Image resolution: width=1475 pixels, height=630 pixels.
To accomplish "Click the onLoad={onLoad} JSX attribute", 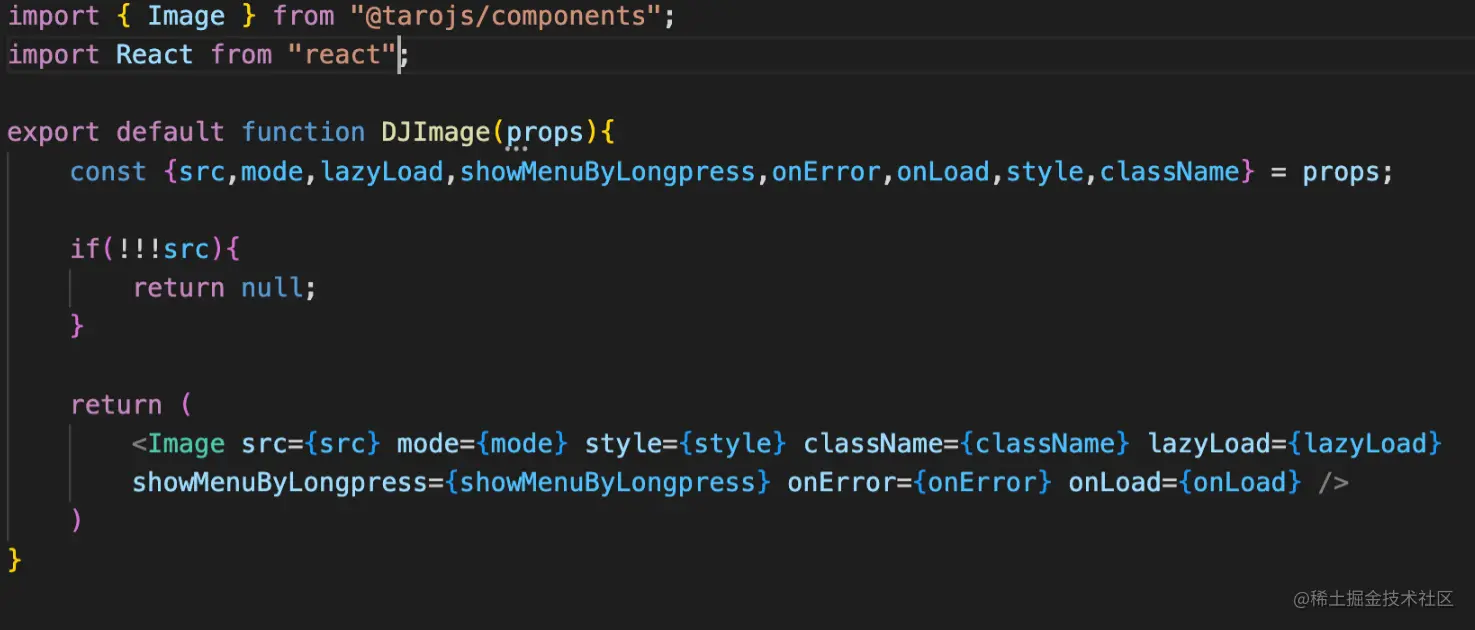I will coord(1185,483).
